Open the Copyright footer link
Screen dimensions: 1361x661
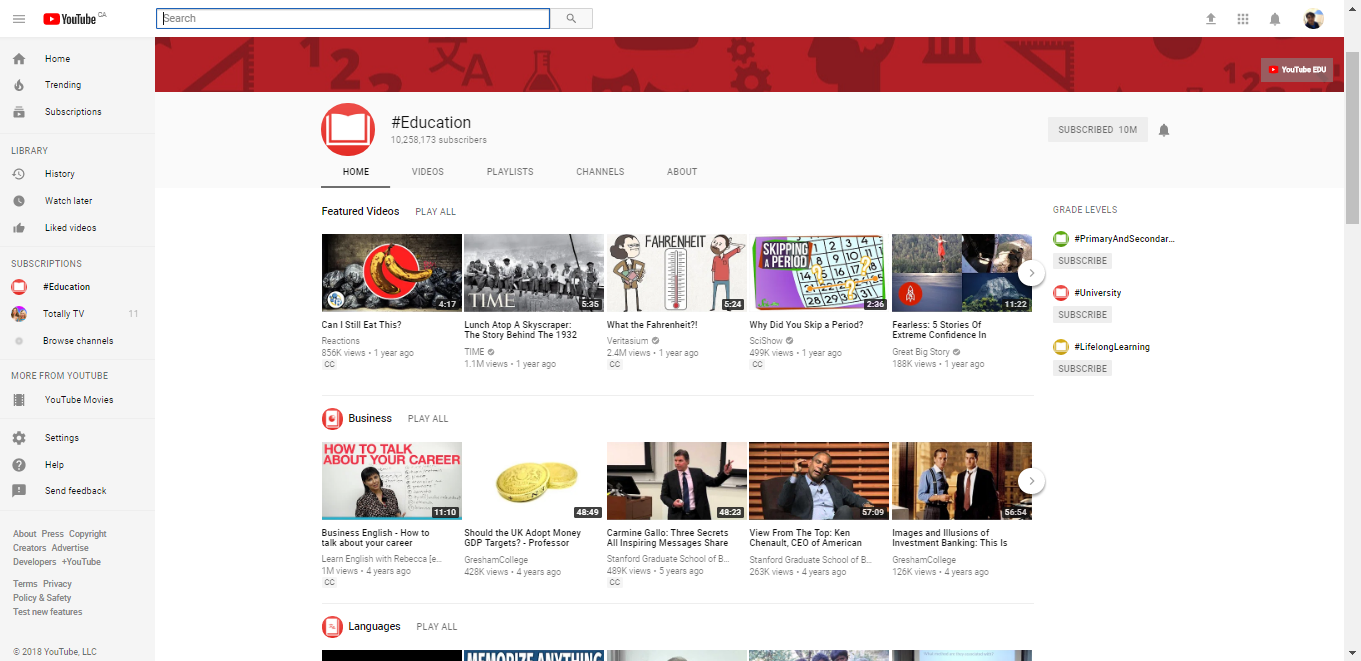pos(88,534)
